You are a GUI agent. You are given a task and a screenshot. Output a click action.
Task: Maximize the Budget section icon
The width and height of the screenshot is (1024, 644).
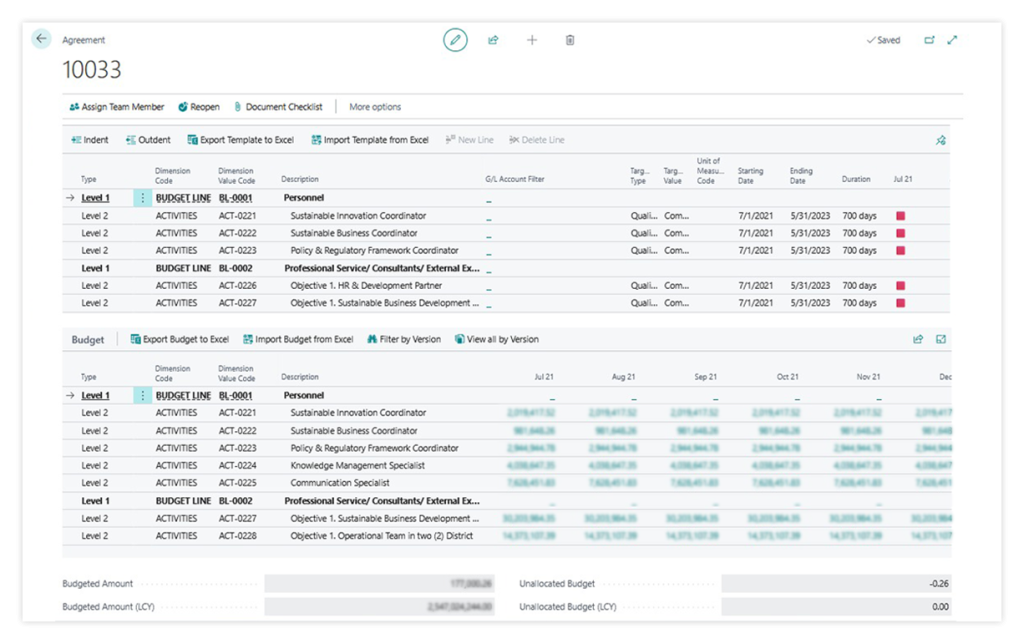[x=940, y=339]
